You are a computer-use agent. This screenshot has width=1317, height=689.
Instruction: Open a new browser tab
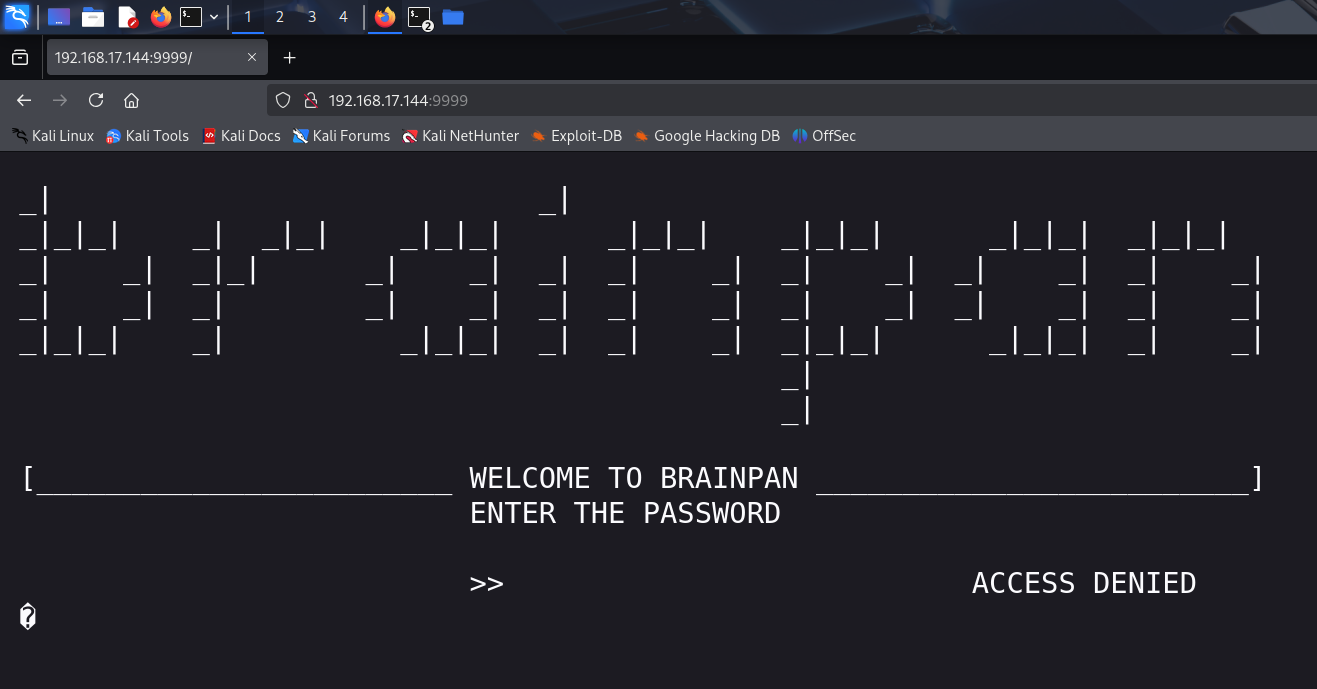coord(290,58)
